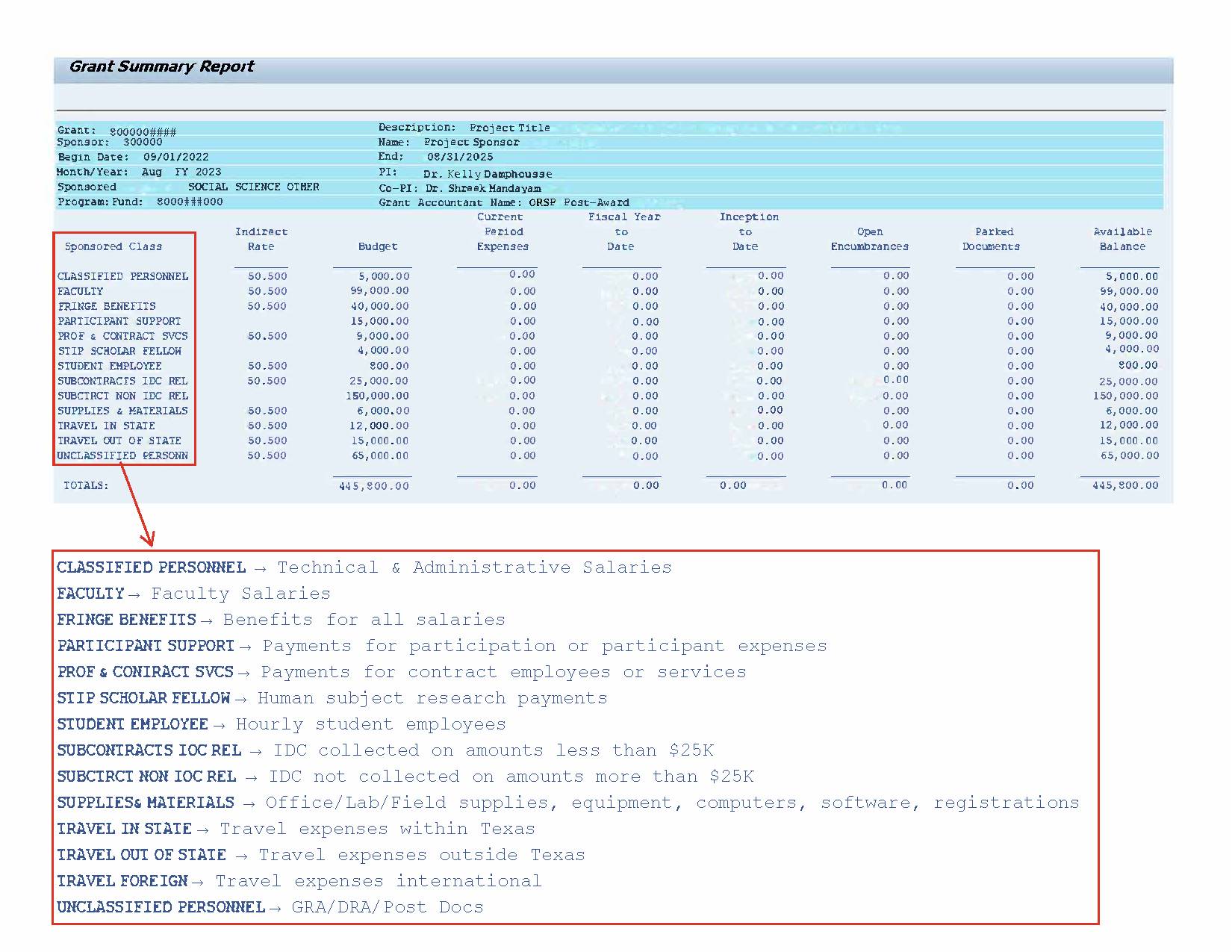This screenshot has height=952, width=1232.
Task: Select the UNCLASSIFIED PERSONNEL legend label
Action: [161, 907]
